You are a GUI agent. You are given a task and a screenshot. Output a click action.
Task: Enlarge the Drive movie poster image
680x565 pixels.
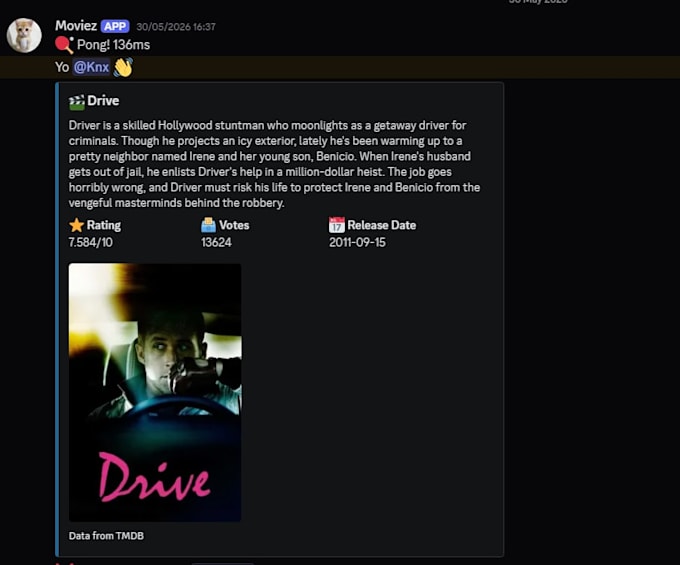coord(155,392)
